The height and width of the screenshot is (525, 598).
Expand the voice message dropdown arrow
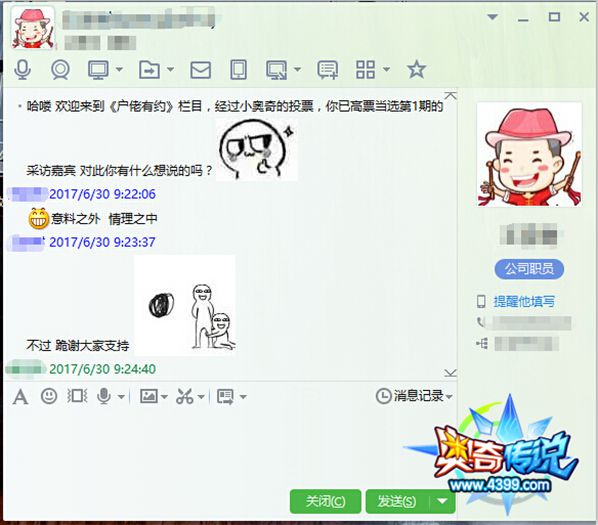121,397
